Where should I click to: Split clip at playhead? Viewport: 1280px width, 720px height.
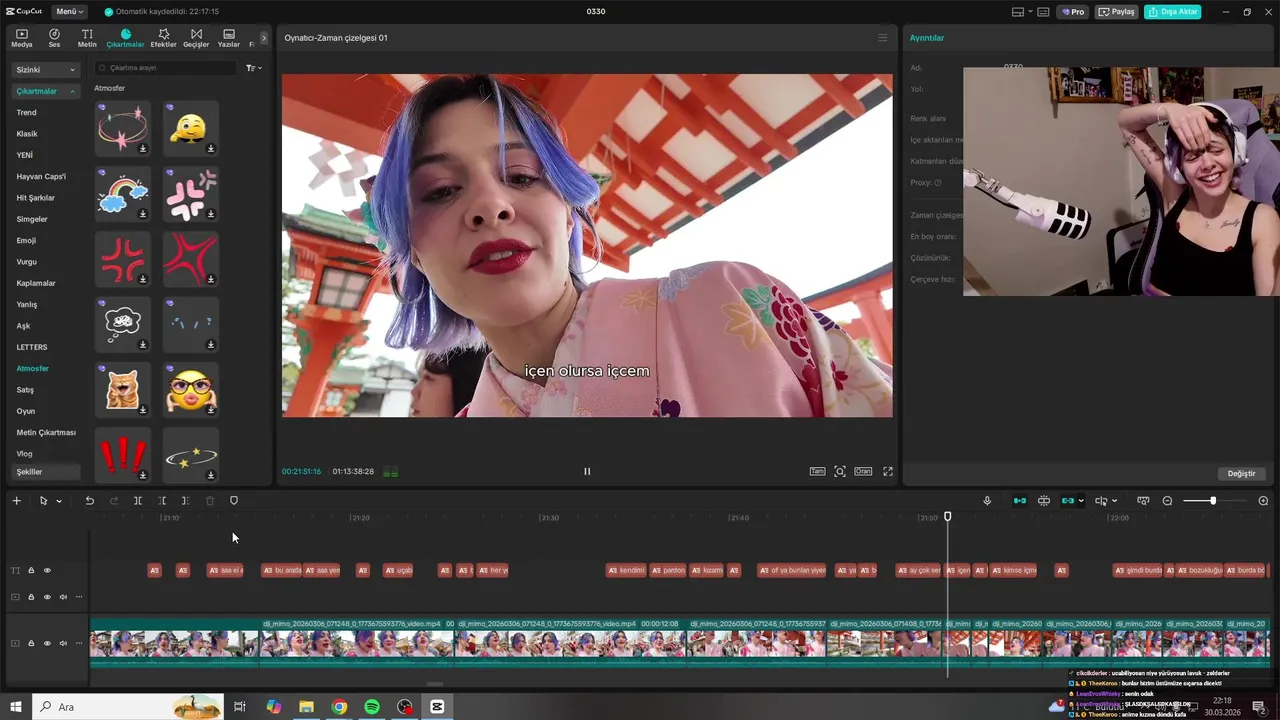[138, 501]
